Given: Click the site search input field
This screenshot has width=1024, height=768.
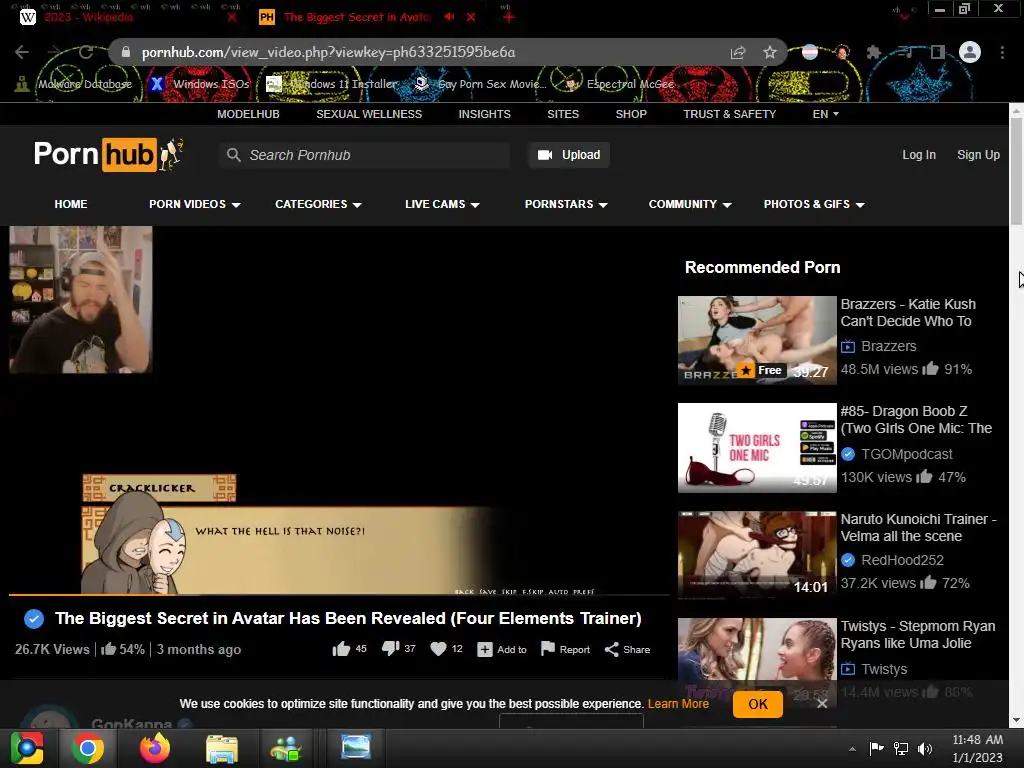Looking at the screenshot, I should (x=364, y=155).
